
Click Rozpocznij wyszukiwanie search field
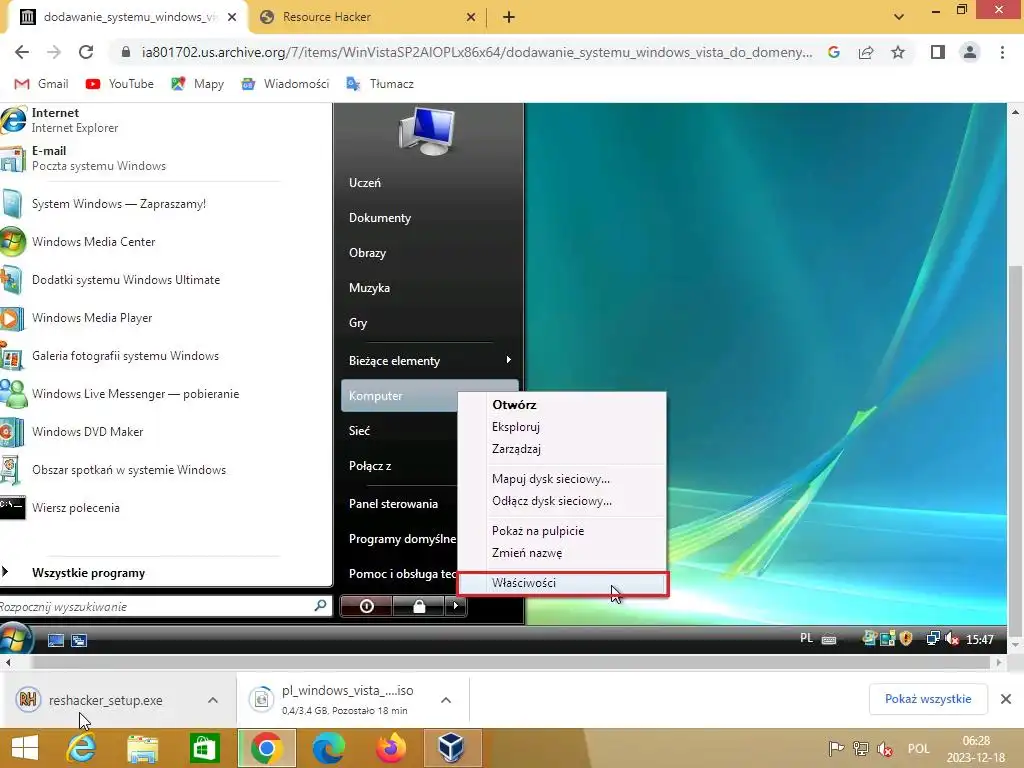tap(165, 606)
